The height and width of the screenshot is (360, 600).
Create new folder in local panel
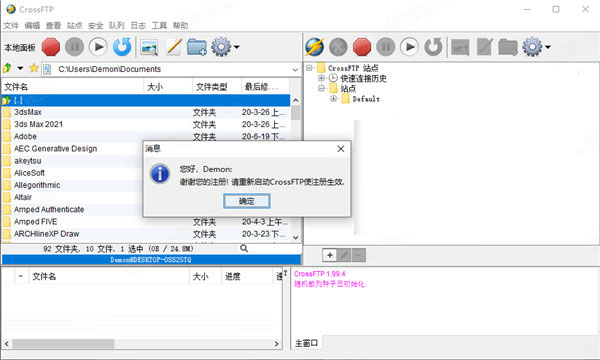tap(197, 47)
